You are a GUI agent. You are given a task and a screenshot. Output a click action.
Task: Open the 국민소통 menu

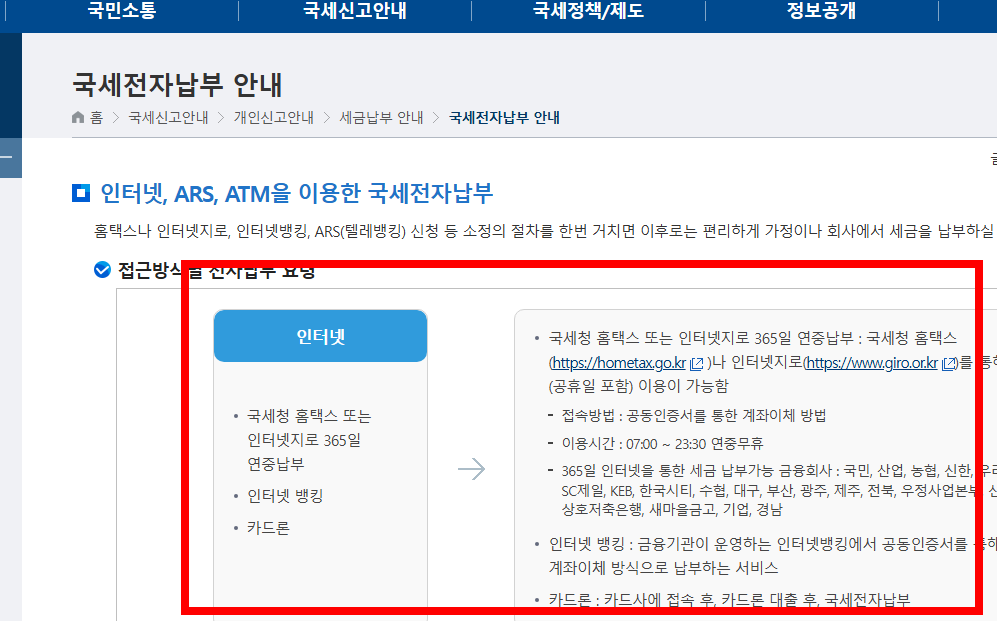click(x=121, y=10)
